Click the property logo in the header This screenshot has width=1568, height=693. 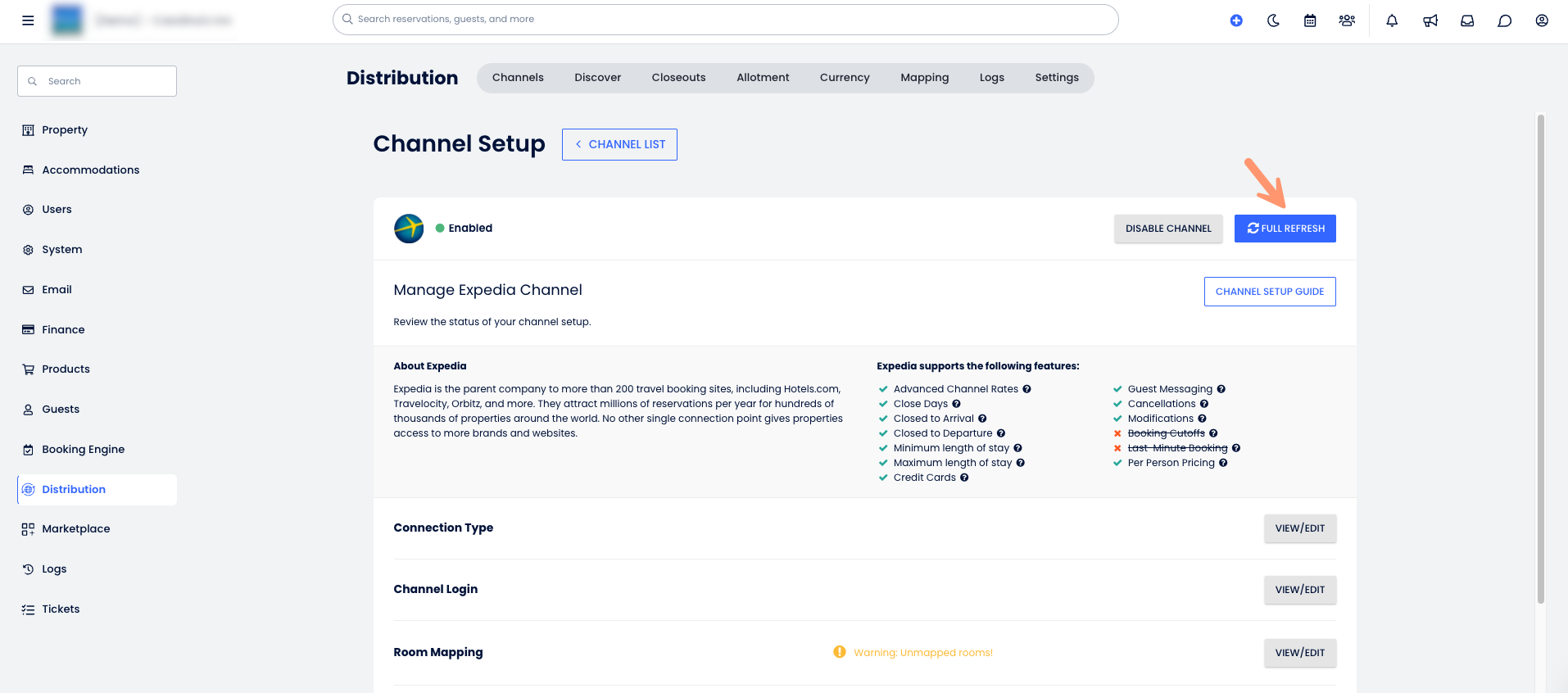point(67,20)
